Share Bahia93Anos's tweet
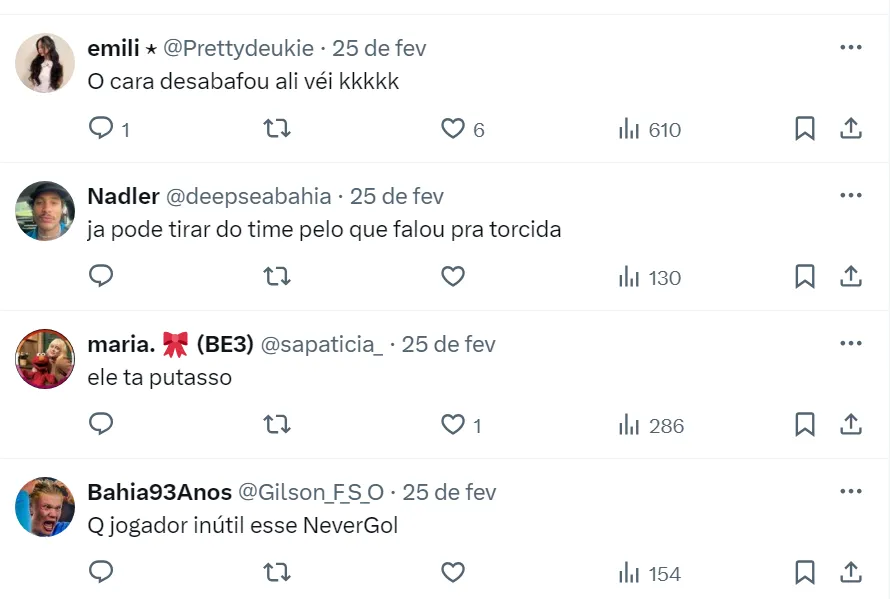This screenshot has width=890, height=599. 850,573
